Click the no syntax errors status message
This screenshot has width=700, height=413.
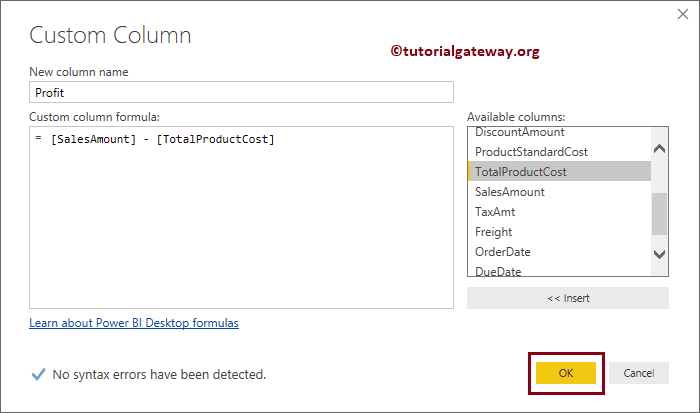159,375
